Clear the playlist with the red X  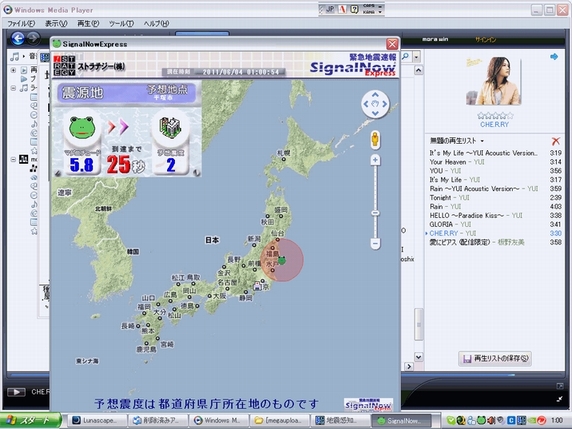tap(556, 141)
